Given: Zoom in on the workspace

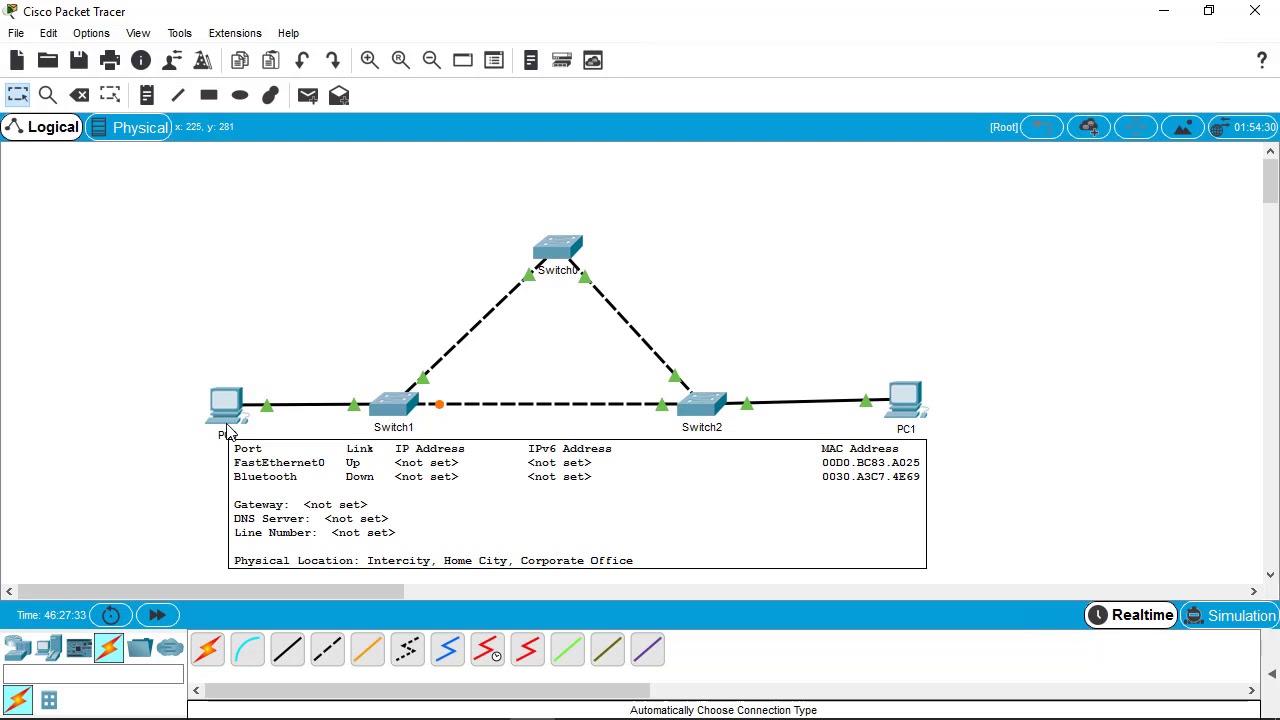Looking at the screenshot, I should point(370,61).
